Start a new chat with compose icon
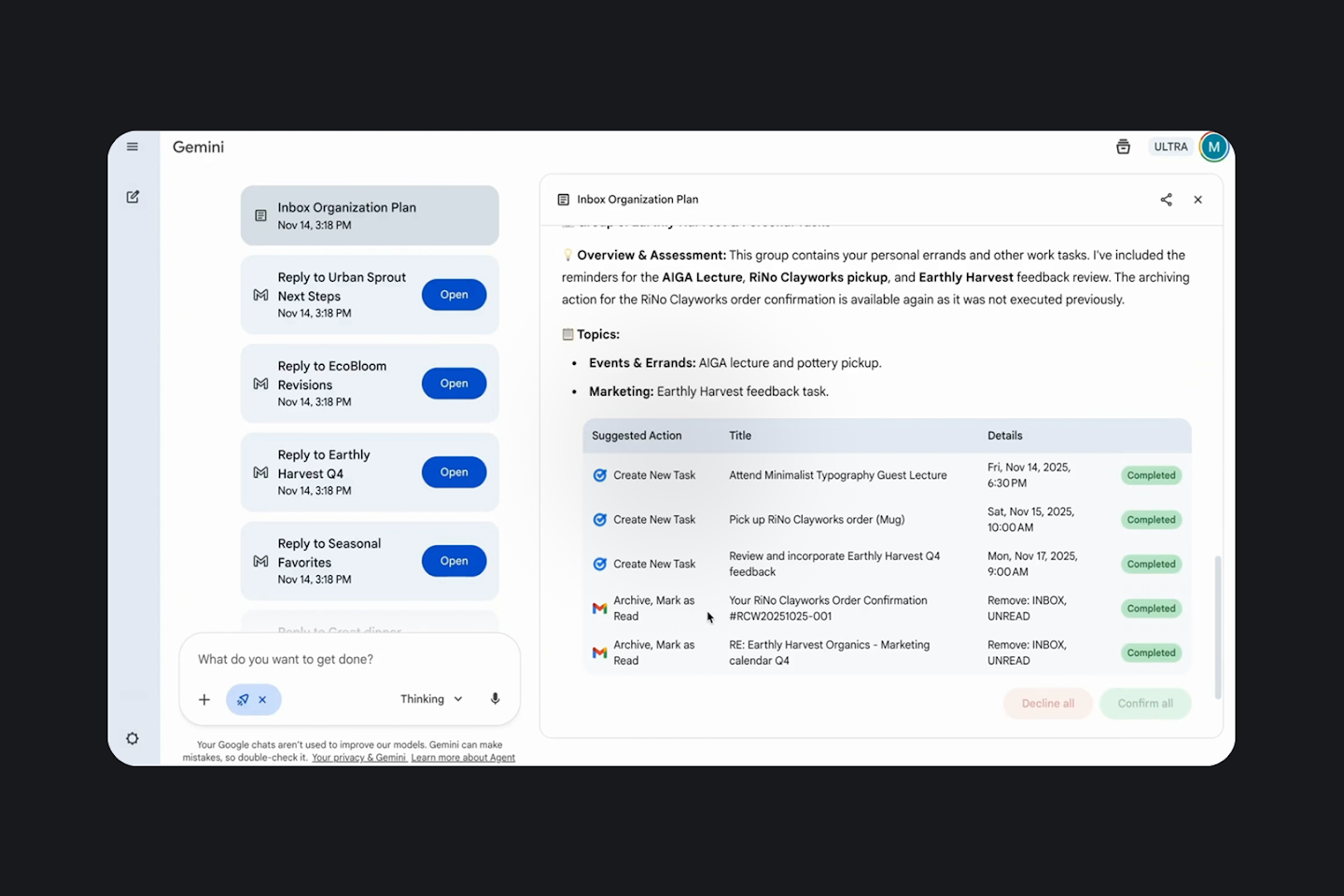The width and height of the screenshot is (1344, 896). (x=133, y=197)
